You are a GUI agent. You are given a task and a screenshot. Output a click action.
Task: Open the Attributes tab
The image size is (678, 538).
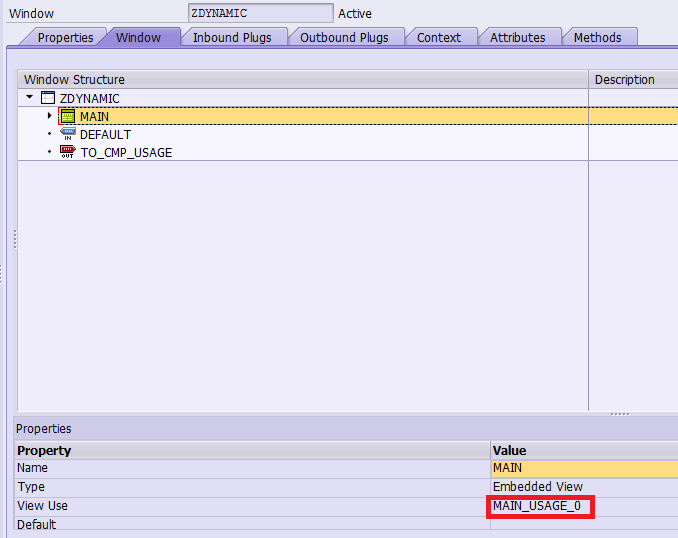518,38
